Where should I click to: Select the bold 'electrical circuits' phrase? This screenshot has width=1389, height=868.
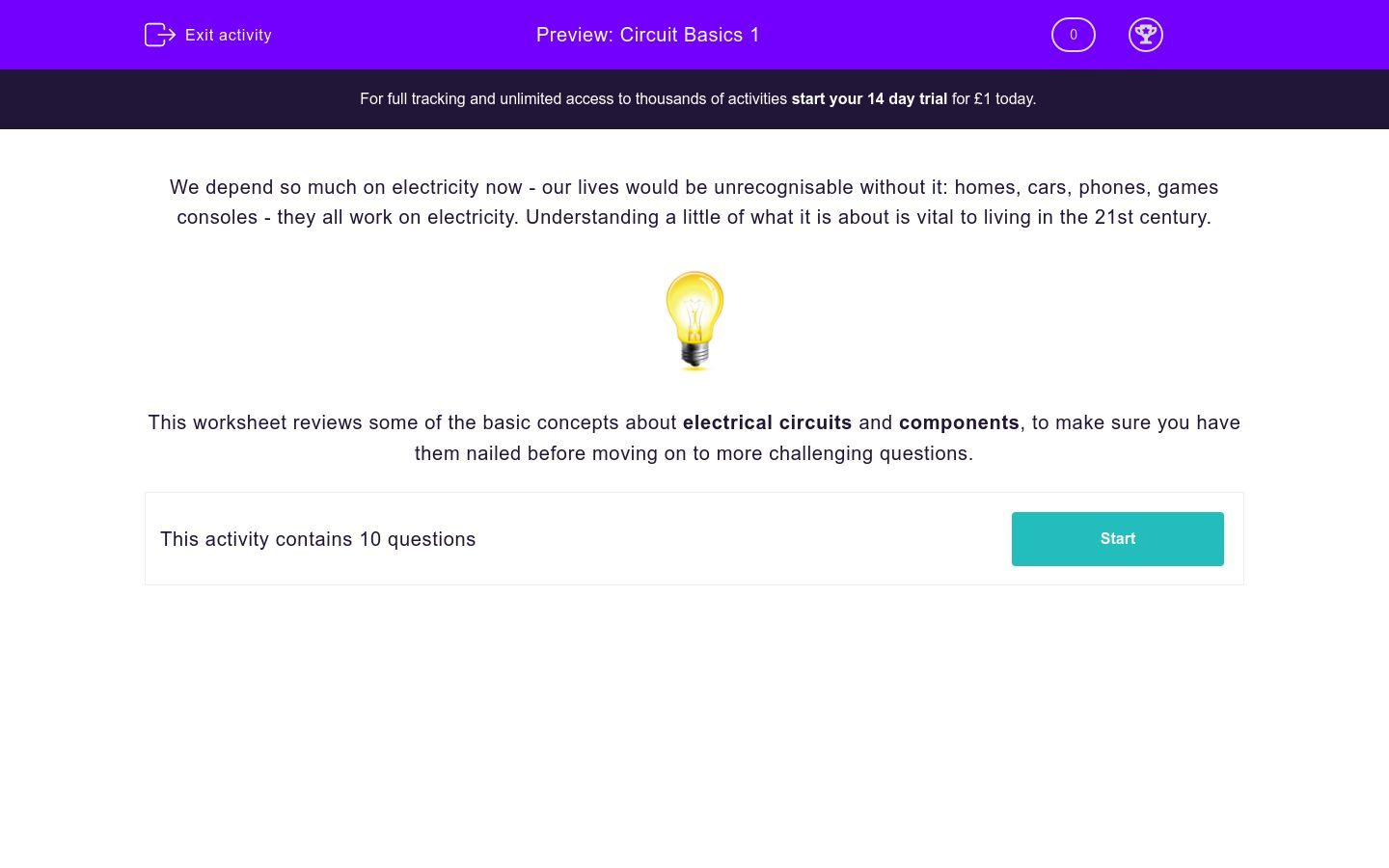click(767, 422)
